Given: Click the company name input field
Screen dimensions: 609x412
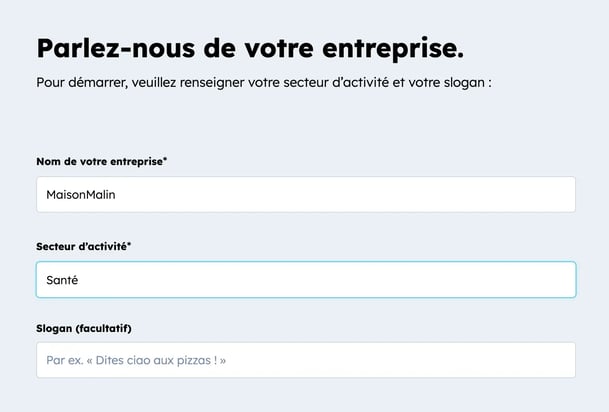Looking at the screenshot, I should point(305,194).
